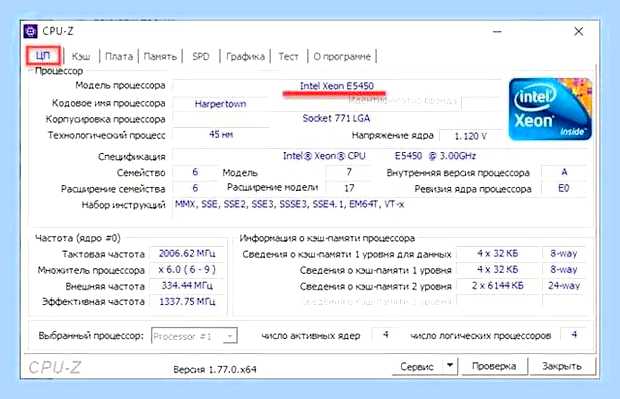Screen dimensions: 620x399
Task: Click the Набор инструкций label
Action: pos(123,205)
